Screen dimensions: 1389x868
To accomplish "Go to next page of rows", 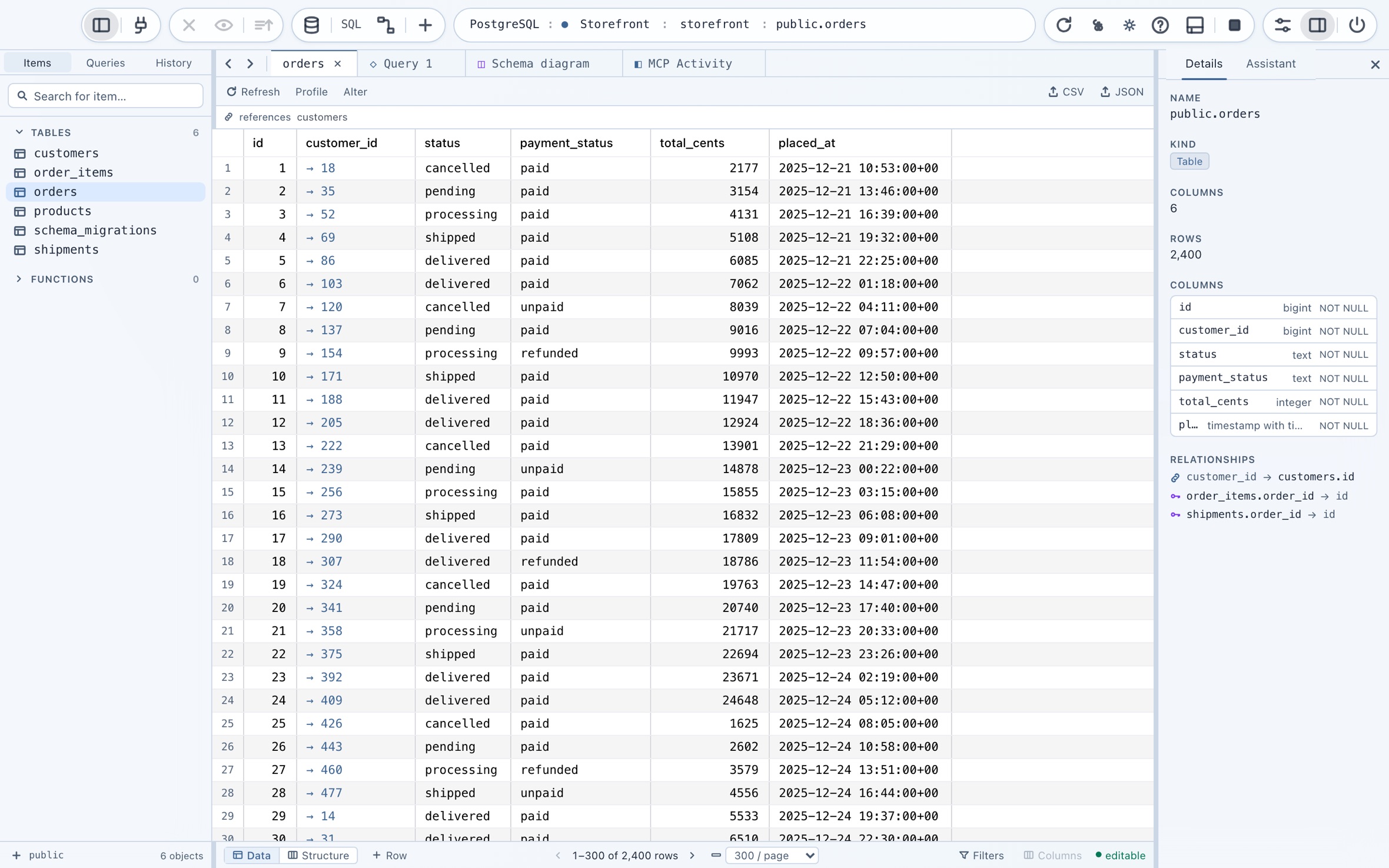I will pyautogui.click(x=692, y=855).
